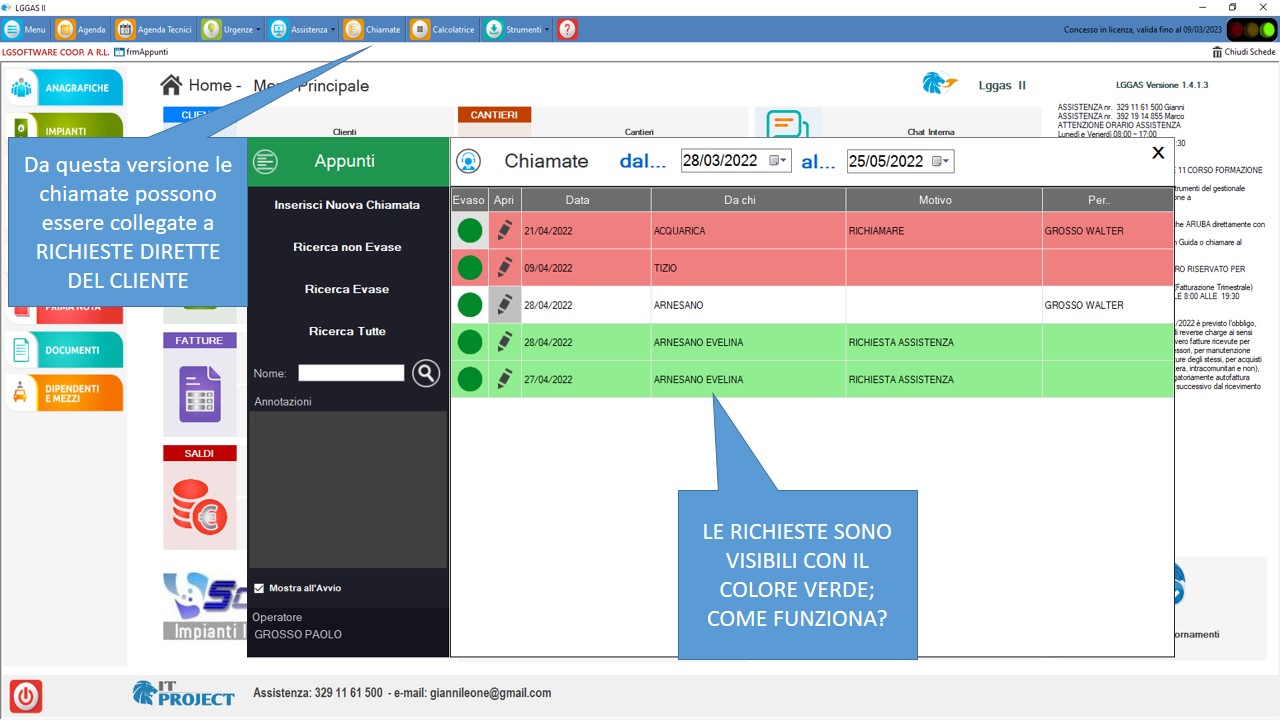Viewport: 1280px width, 720px height.
Task: Toggle the Mostra all'Avvio checkbox
Action: pos(259,588)
